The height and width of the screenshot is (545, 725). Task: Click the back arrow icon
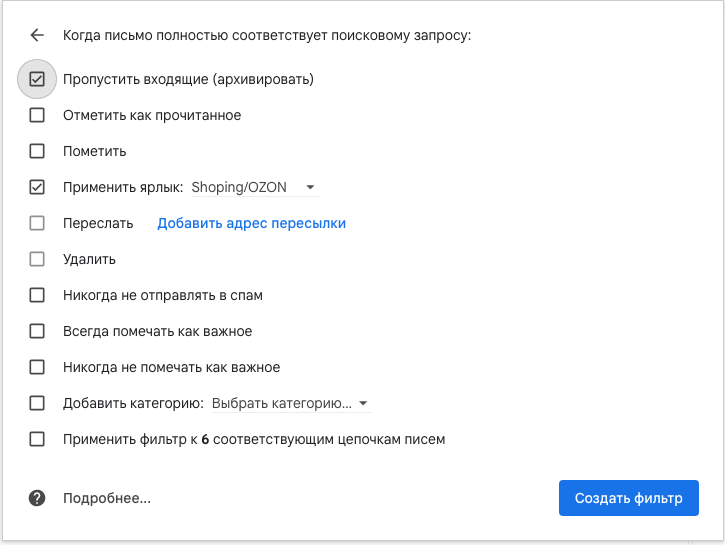click(x=37, y=35)
